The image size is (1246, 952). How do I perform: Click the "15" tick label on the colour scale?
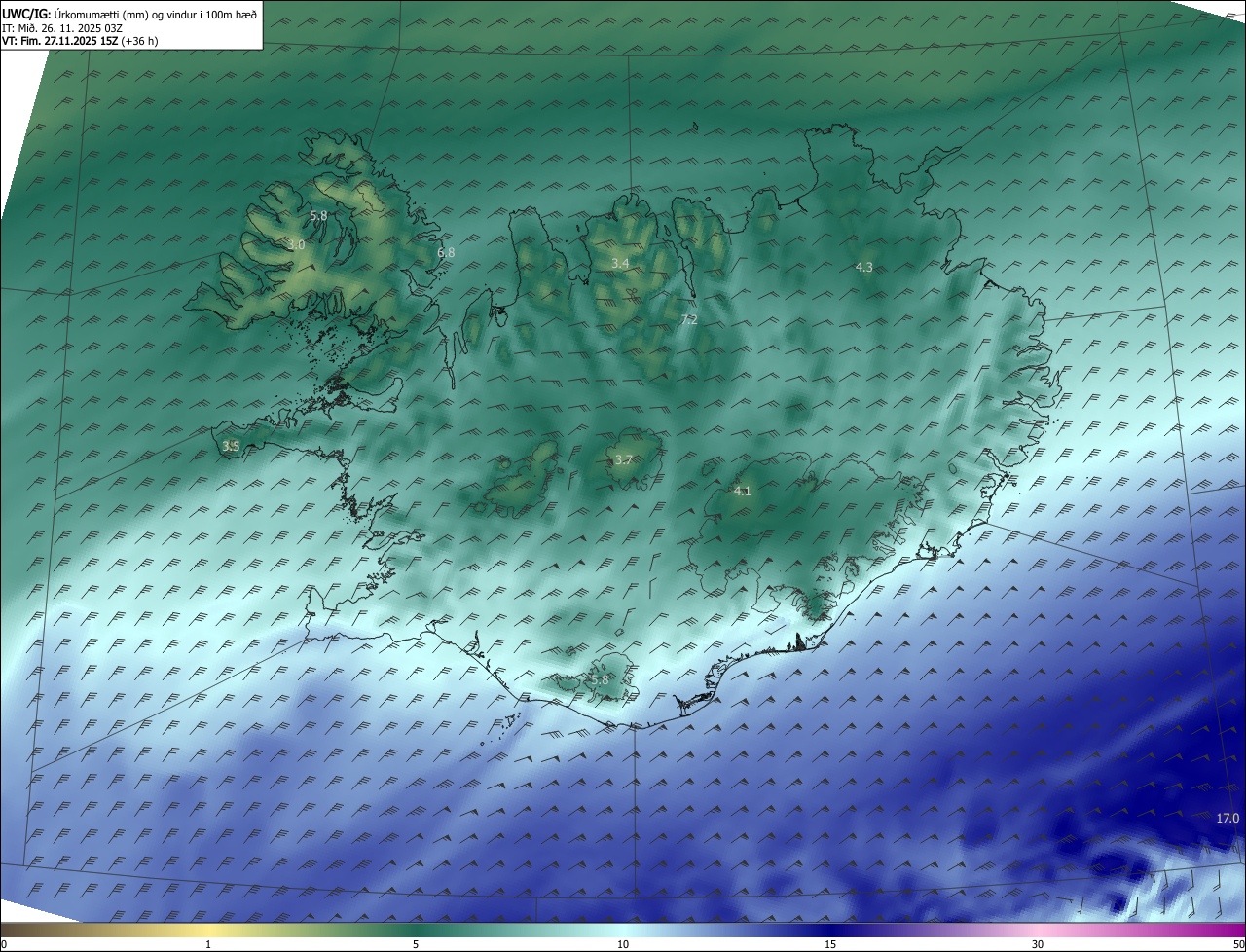[x=830, y=944]
